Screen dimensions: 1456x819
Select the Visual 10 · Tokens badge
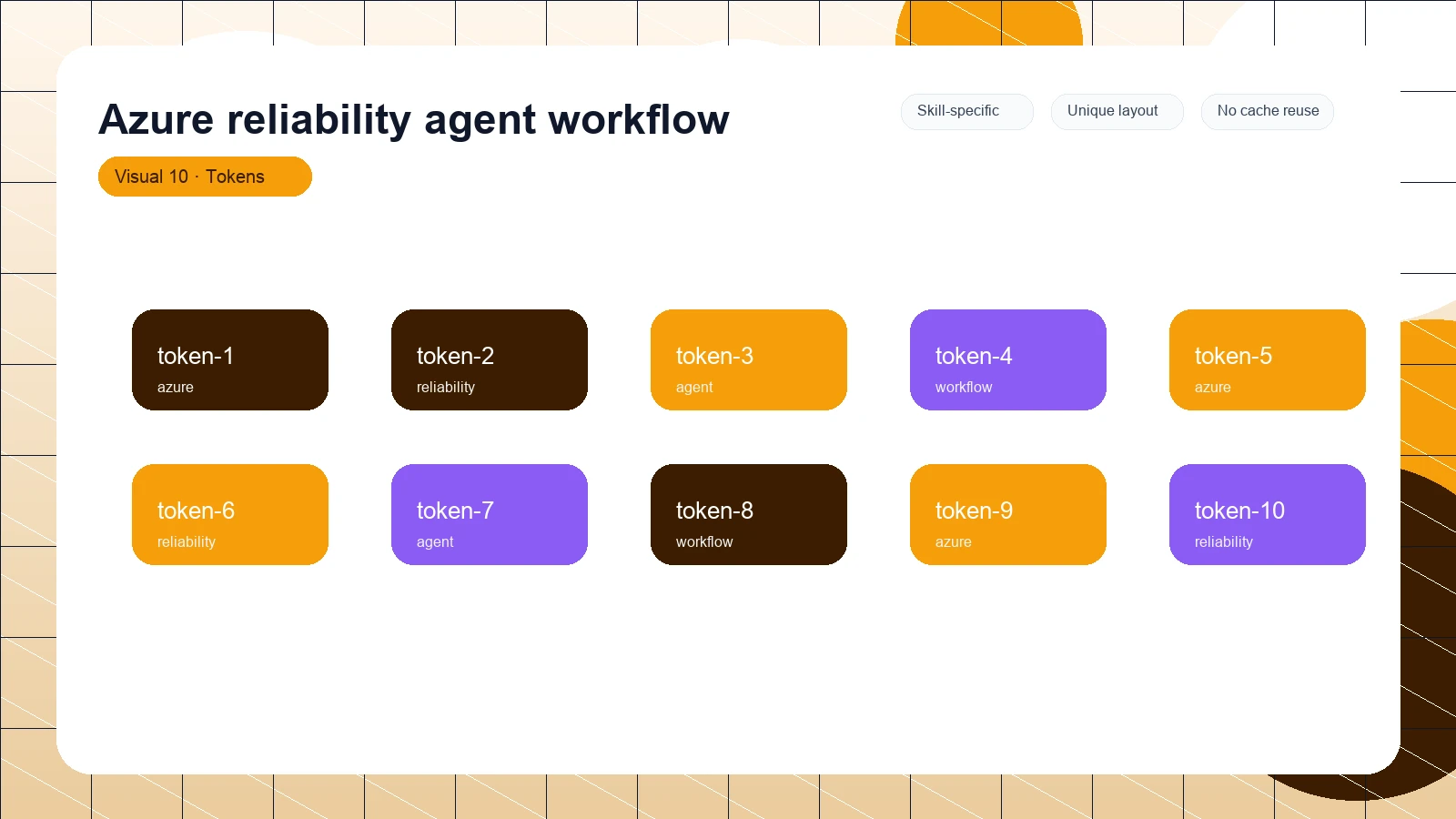click(x=205, y=177)
